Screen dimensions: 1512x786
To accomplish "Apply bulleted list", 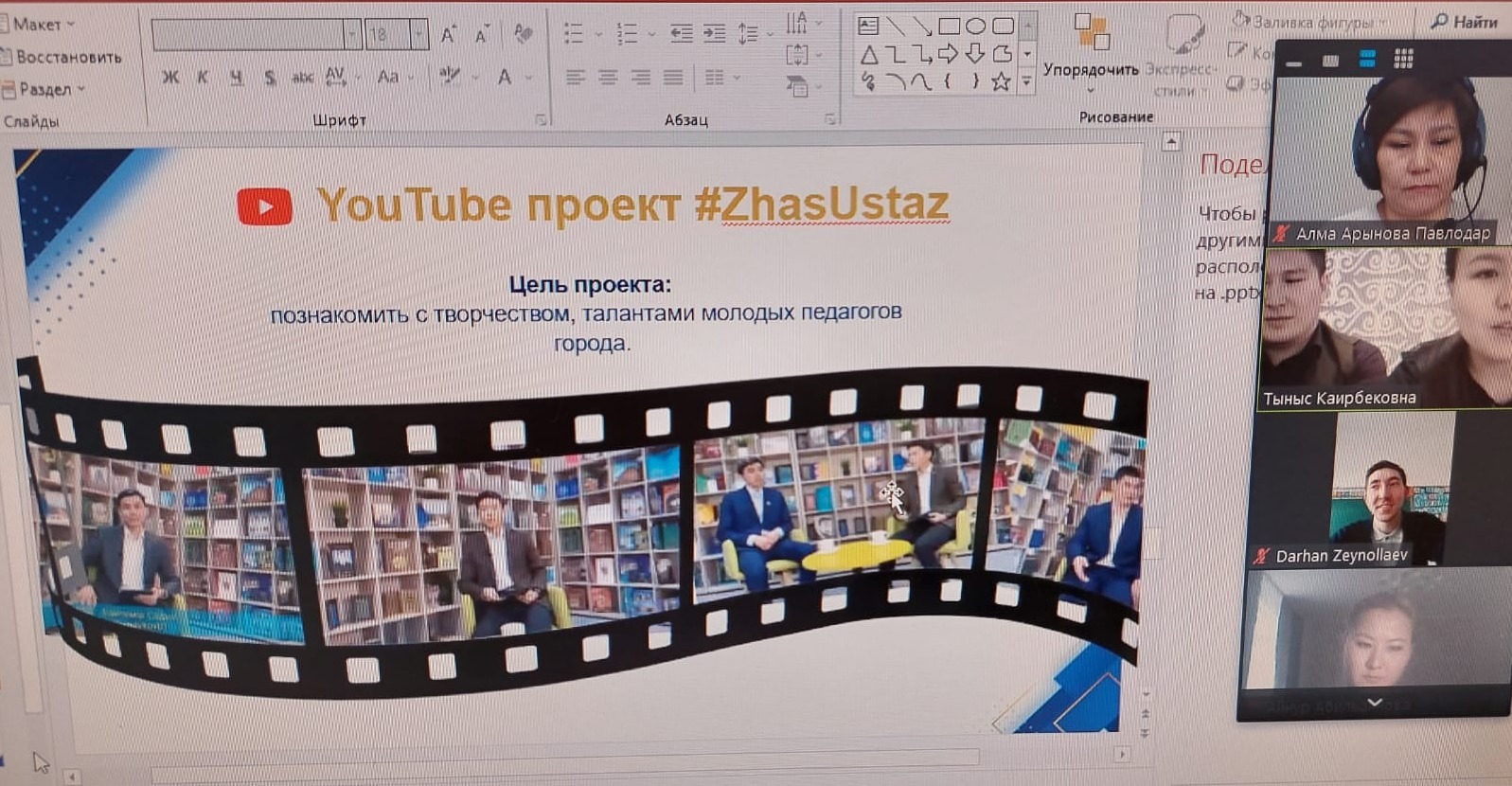I will click(x=574, y=34).
